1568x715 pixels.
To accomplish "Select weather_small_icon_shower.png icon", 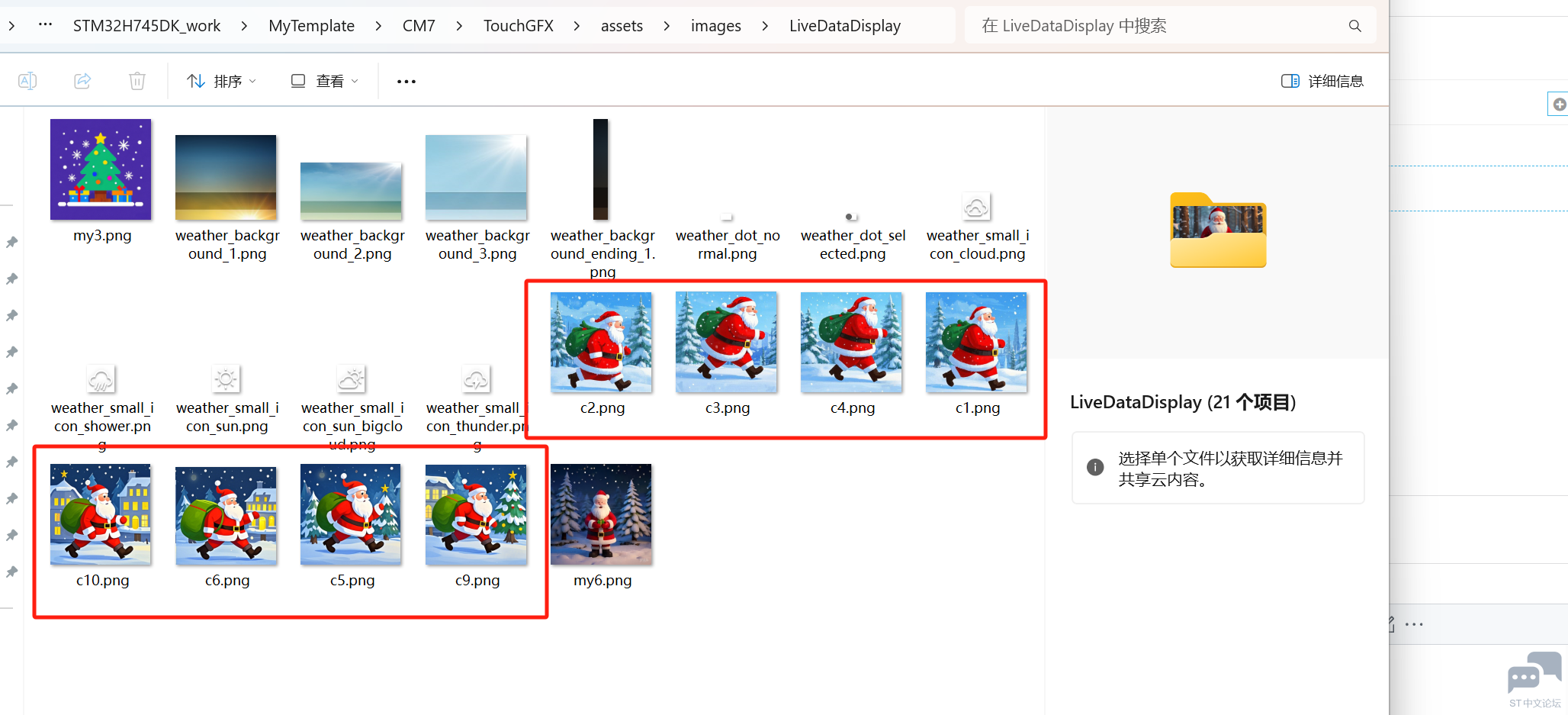I will pyautogui.click(x=101, y=379).
